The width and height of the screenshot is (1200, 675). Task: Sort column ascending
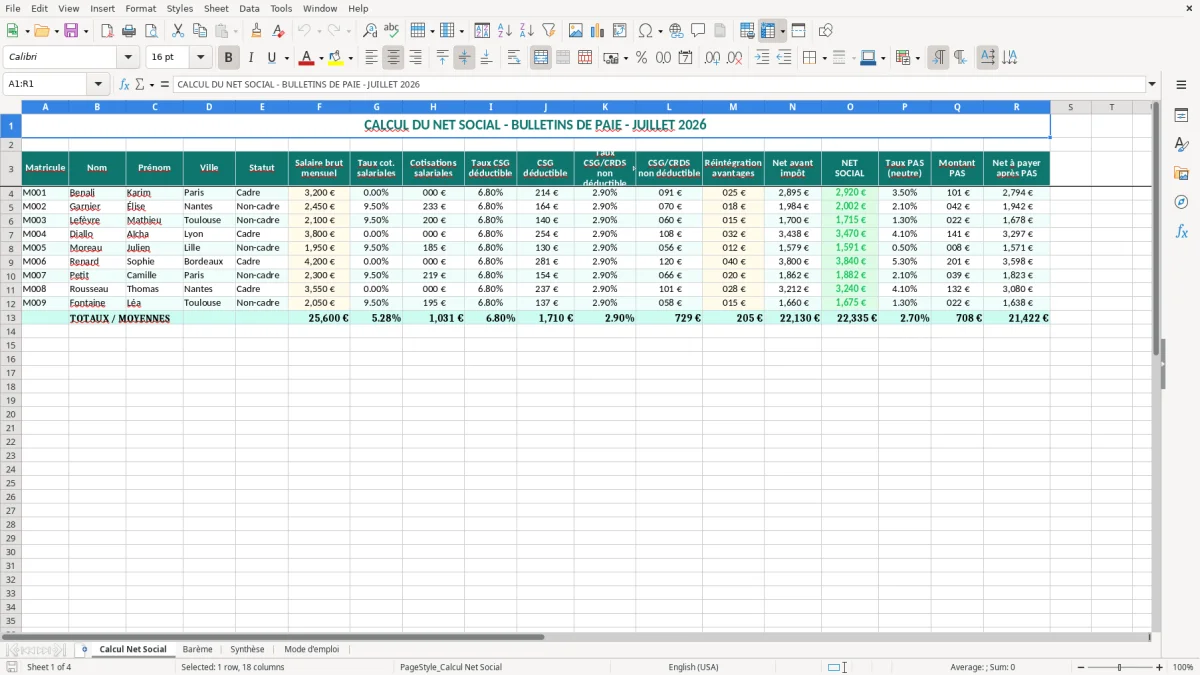tap(505, 31)
